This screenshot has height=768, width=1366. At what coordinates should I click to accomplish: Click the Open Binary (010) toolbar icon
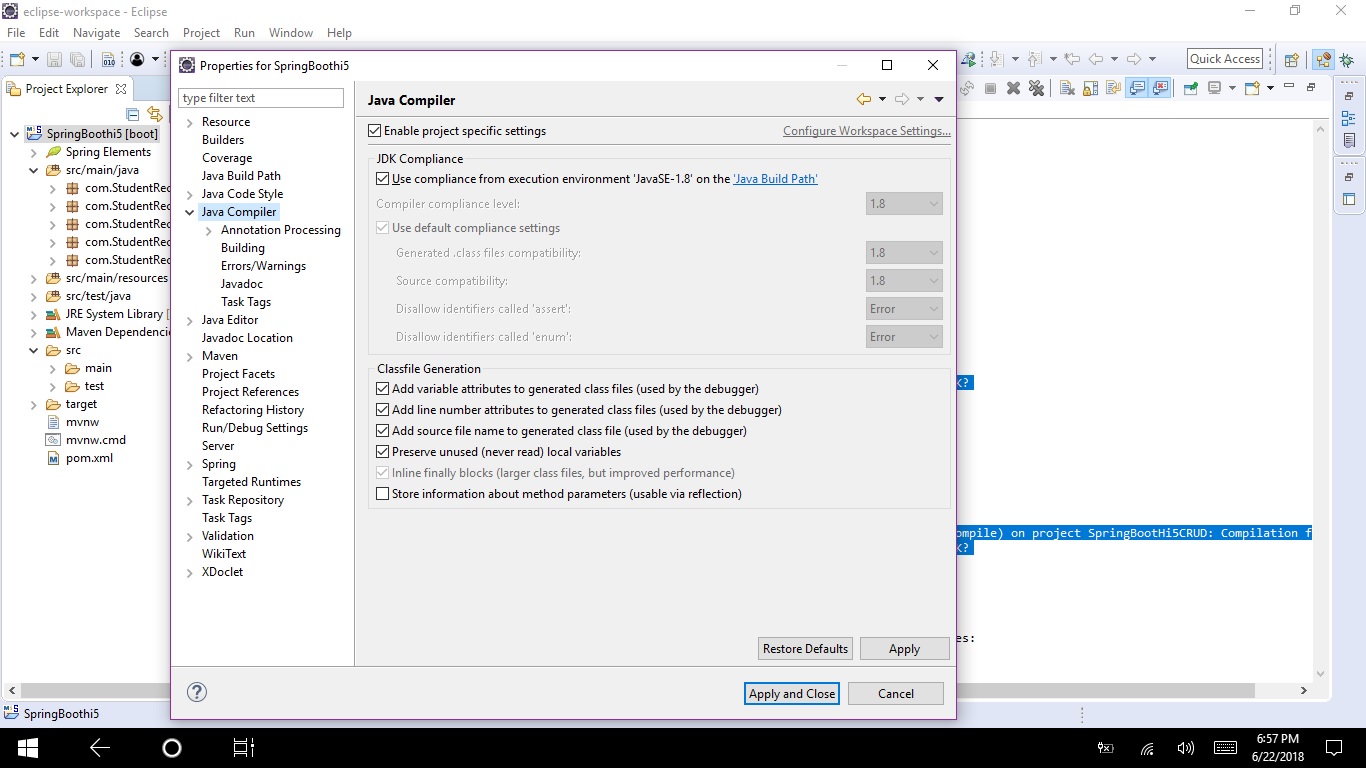click(109, 60)
